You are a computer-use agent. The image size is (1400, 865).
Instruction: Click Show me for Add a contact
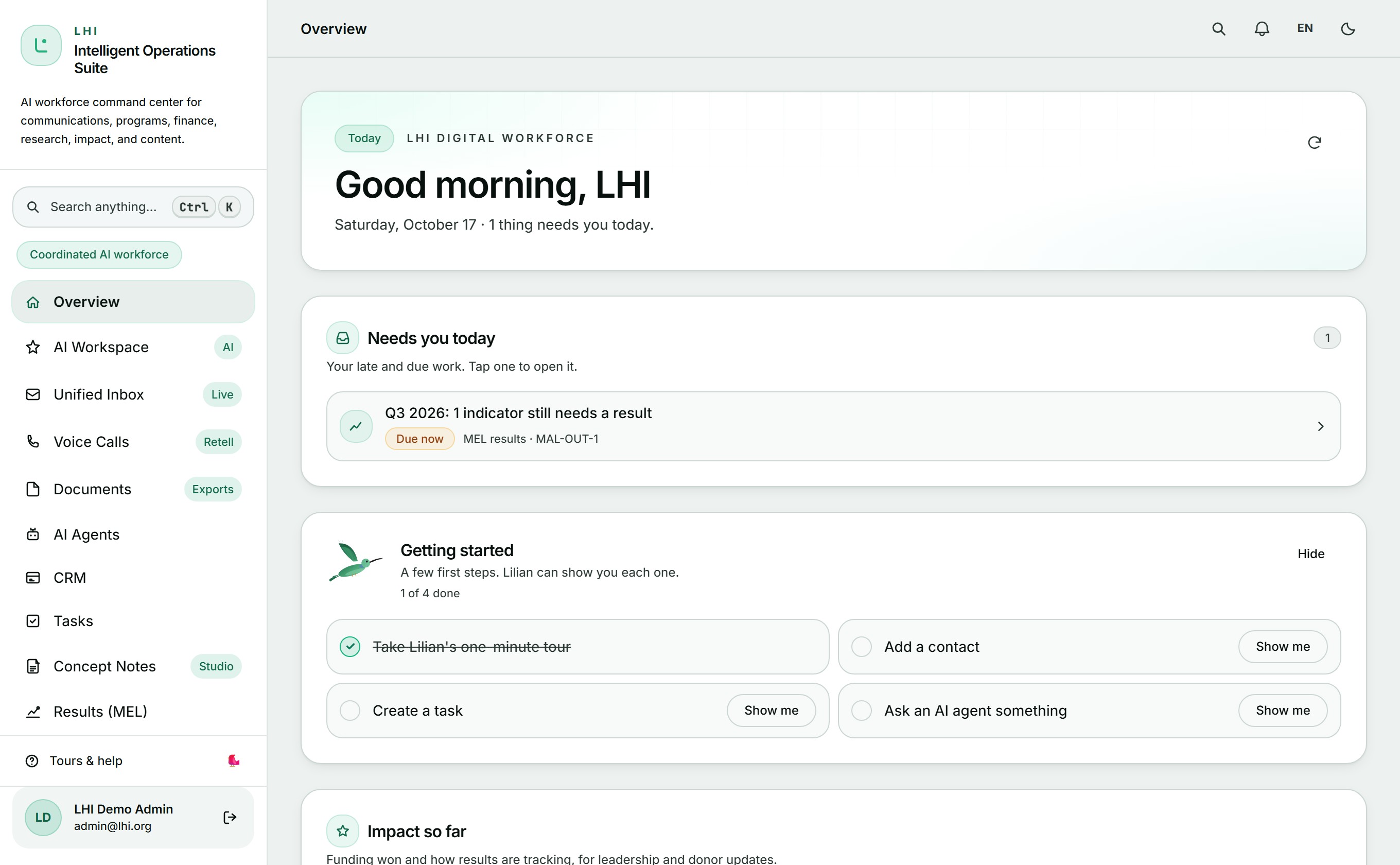pos(1283,647)
